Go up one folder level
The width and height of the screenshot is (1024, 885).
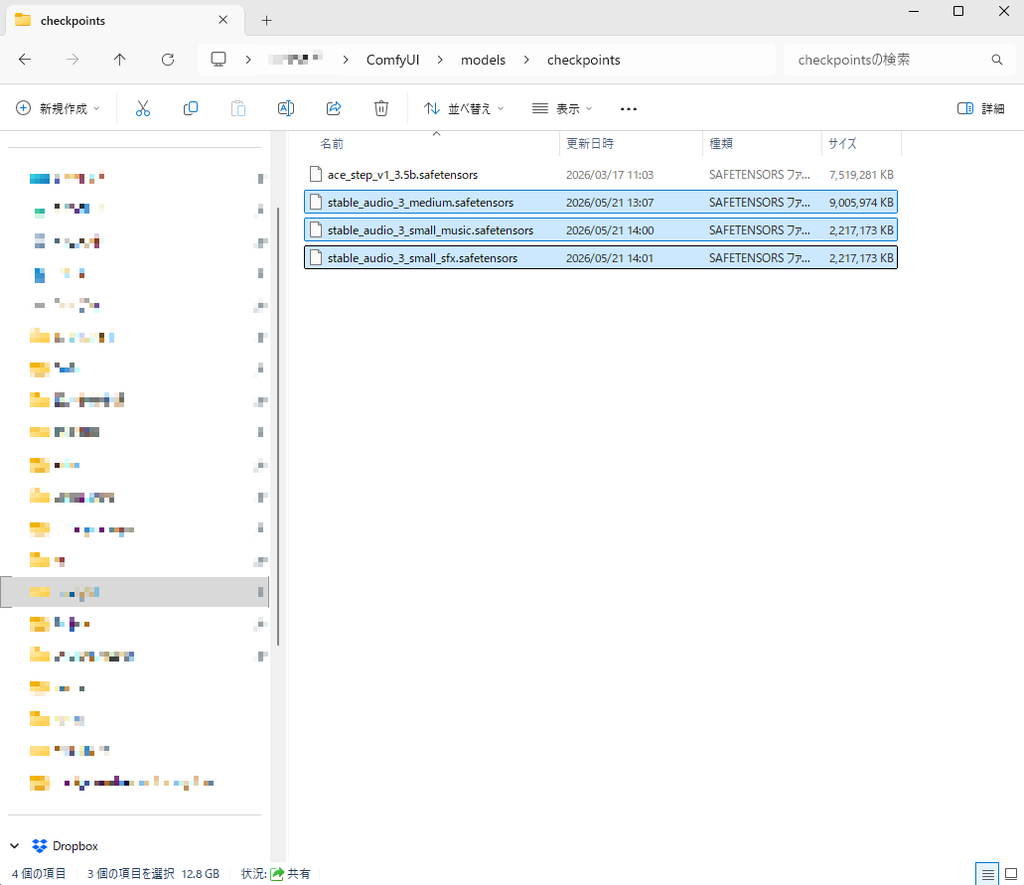coord(120,59)
